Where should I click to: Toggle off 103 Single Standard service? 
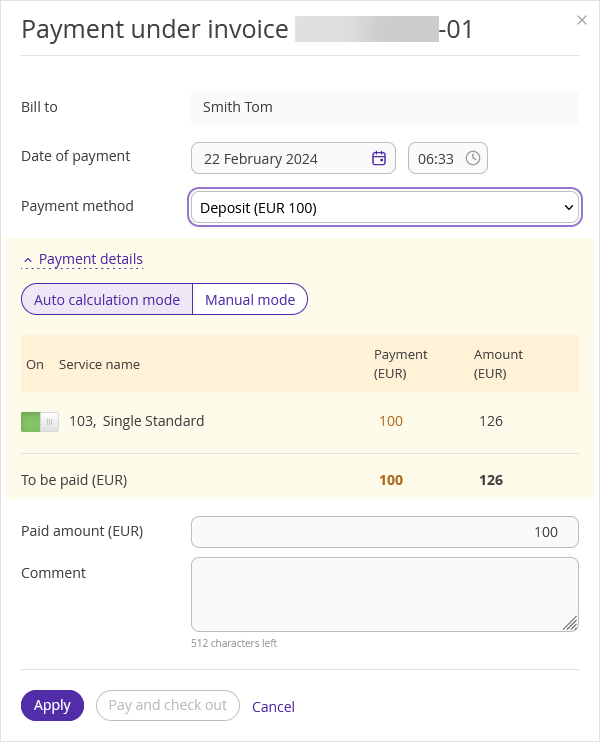(x=40, y=422)
